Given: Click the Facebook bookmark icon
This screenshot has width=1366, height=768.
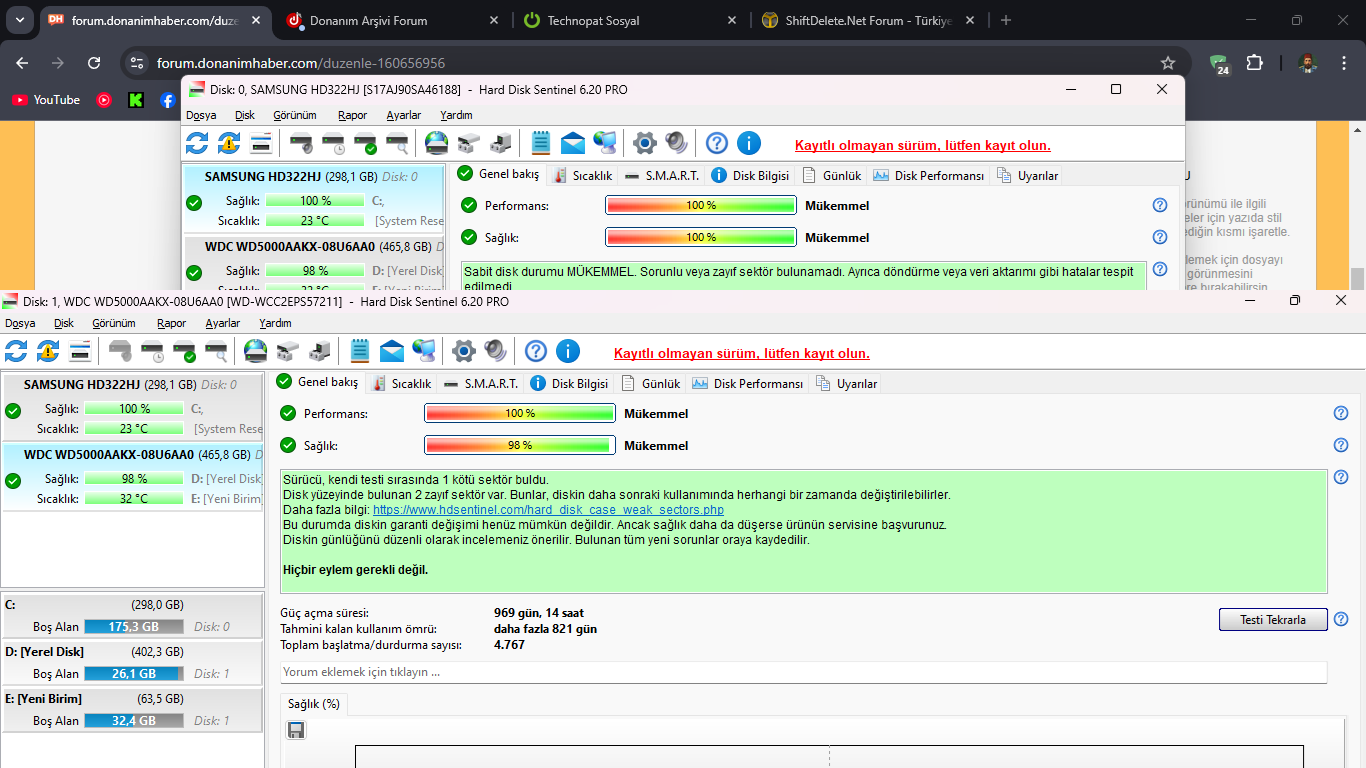Looking at the screenshot, I should 167,100.
